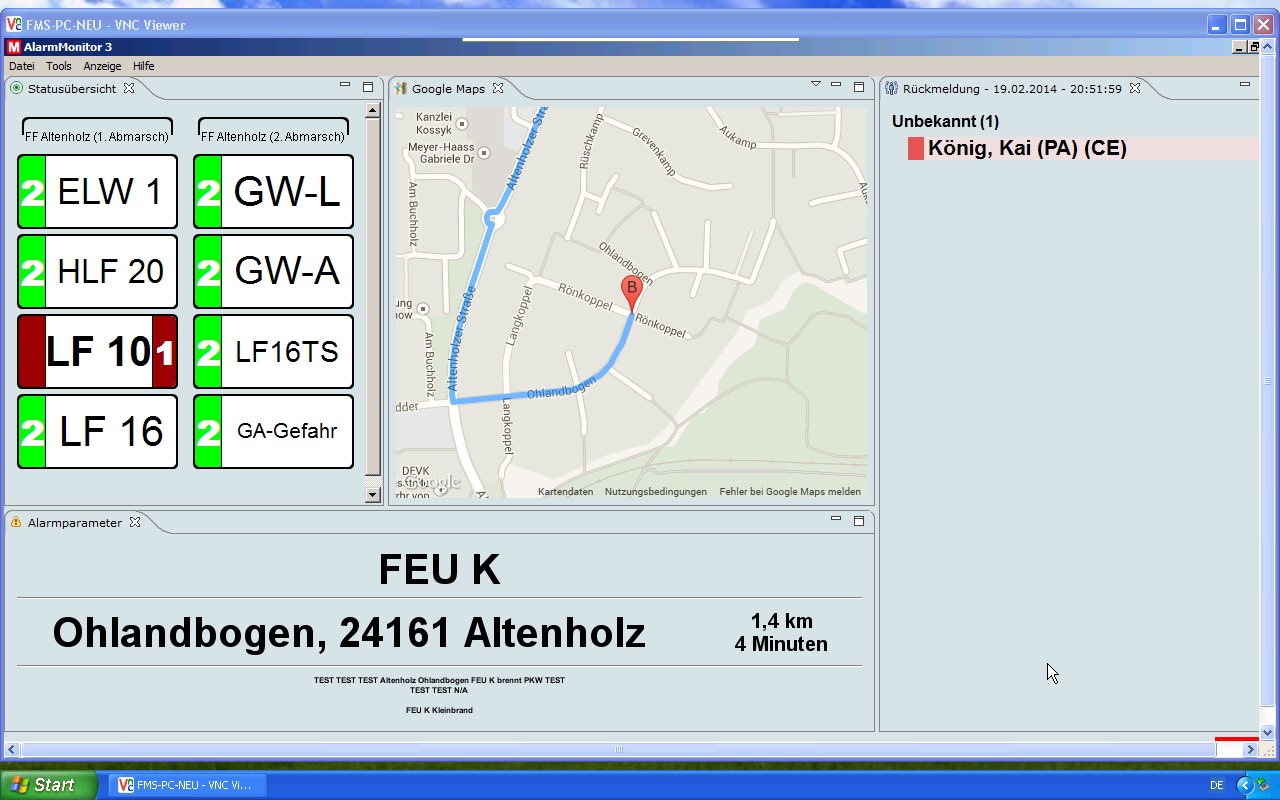Click the red B destination marker on map

point(631,291)
